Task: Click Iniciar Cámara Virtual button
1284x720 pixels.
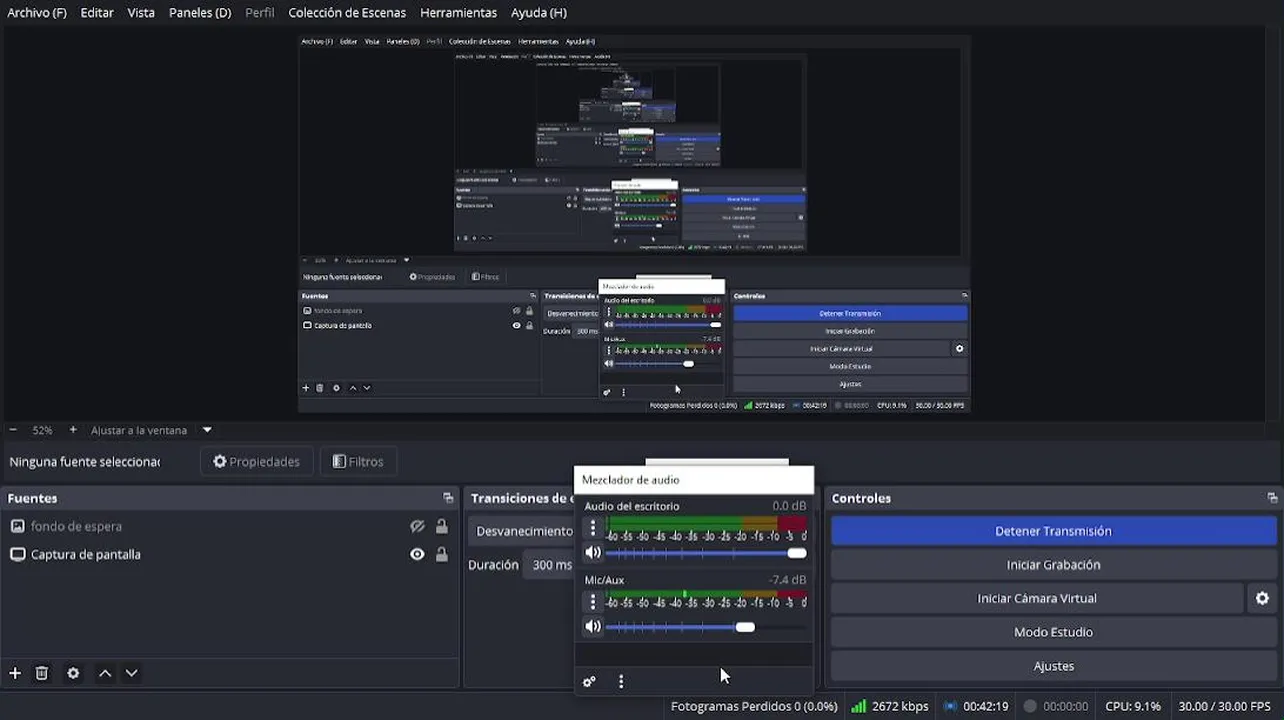Action: (1037, 598)
